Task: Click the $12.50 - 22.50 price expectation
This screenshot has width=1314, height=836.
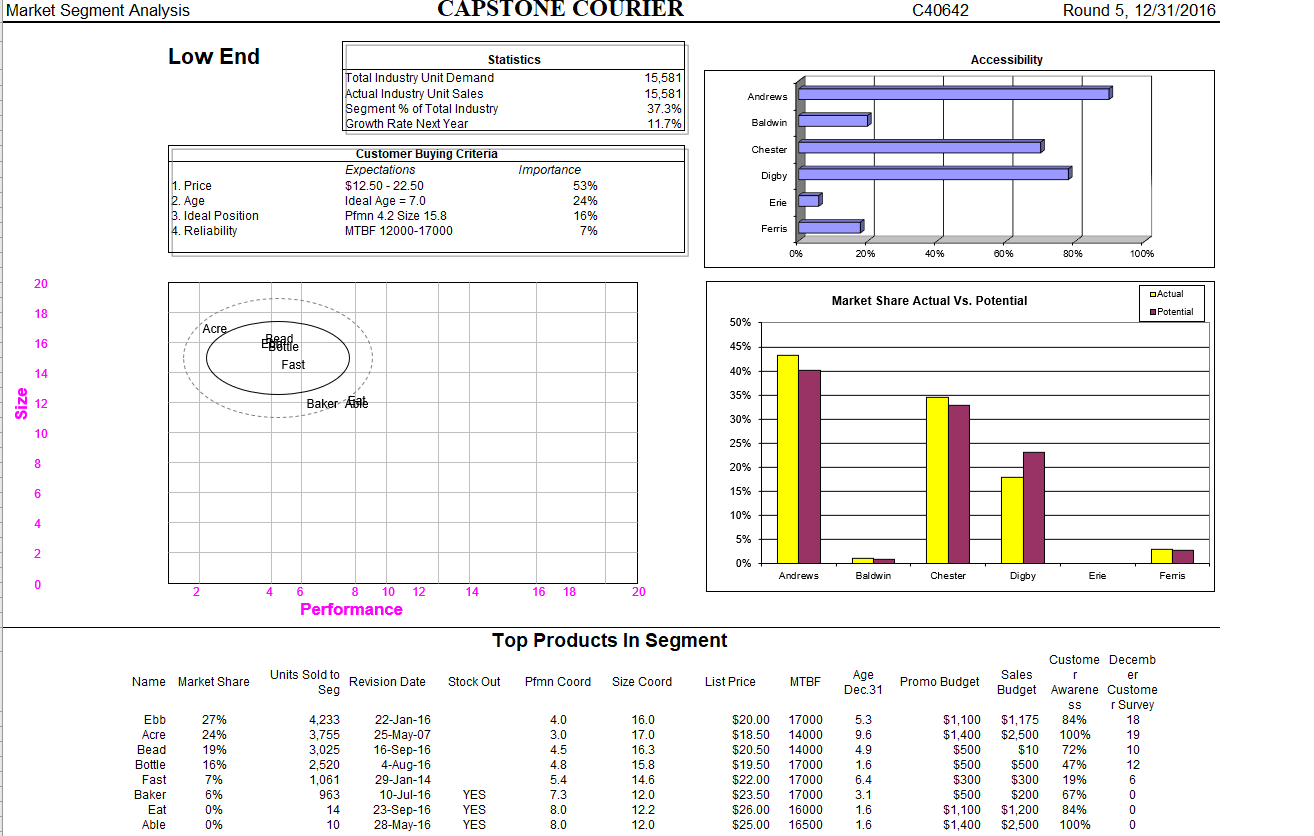Action: 384,186
